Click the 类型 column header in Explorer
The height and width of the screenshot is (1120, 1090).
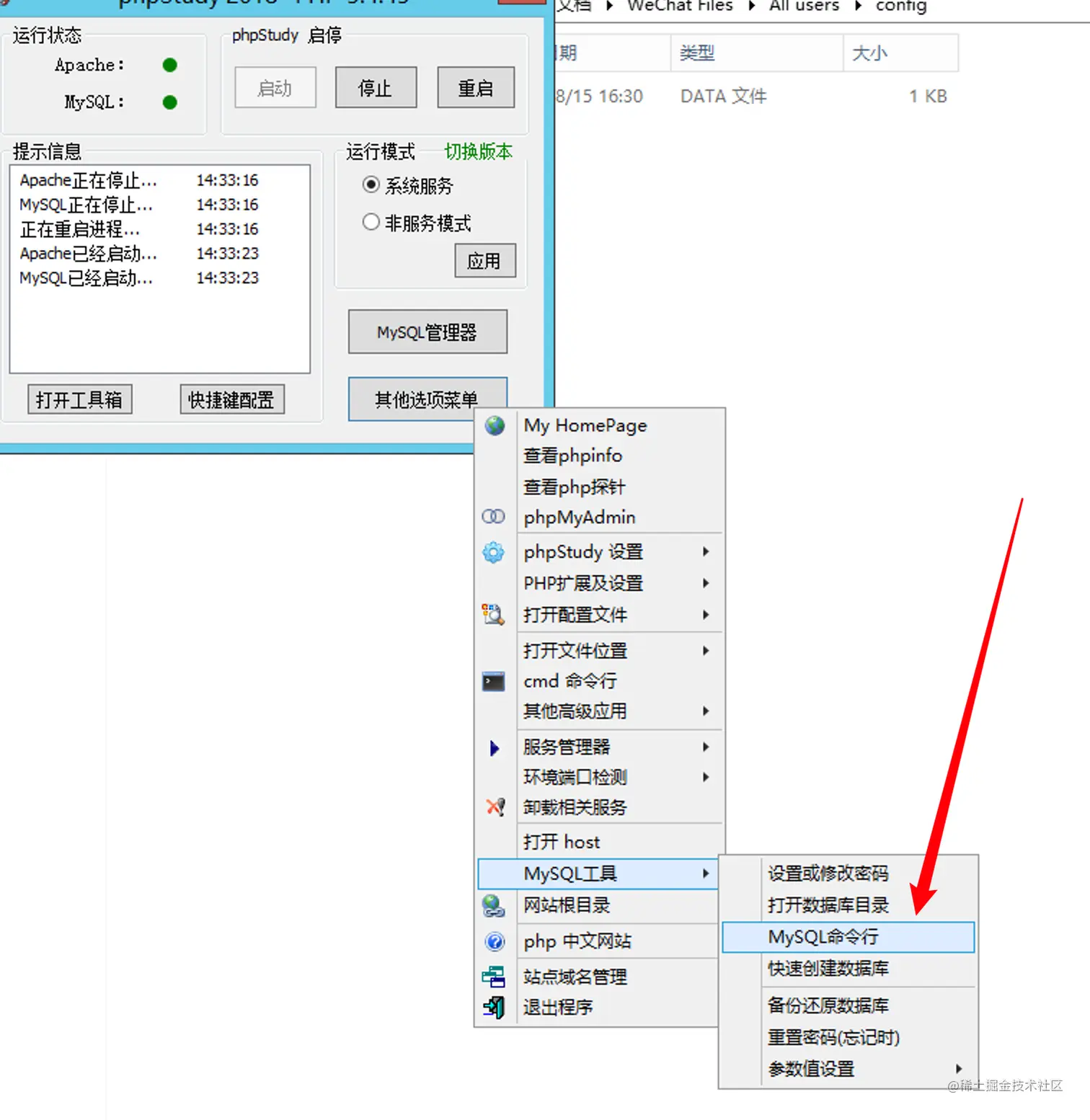756,53
